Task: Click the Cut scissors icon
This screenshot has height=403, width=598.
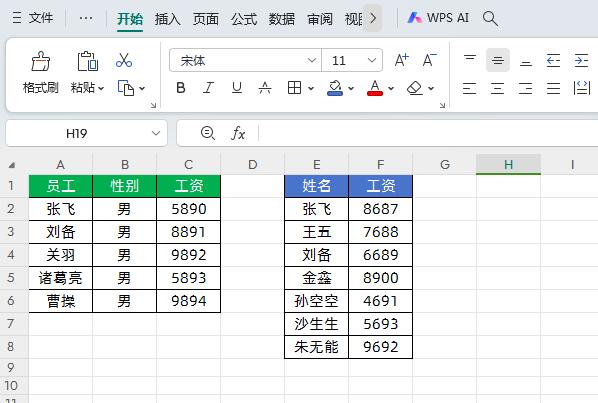Action: [x=124, y=60]
